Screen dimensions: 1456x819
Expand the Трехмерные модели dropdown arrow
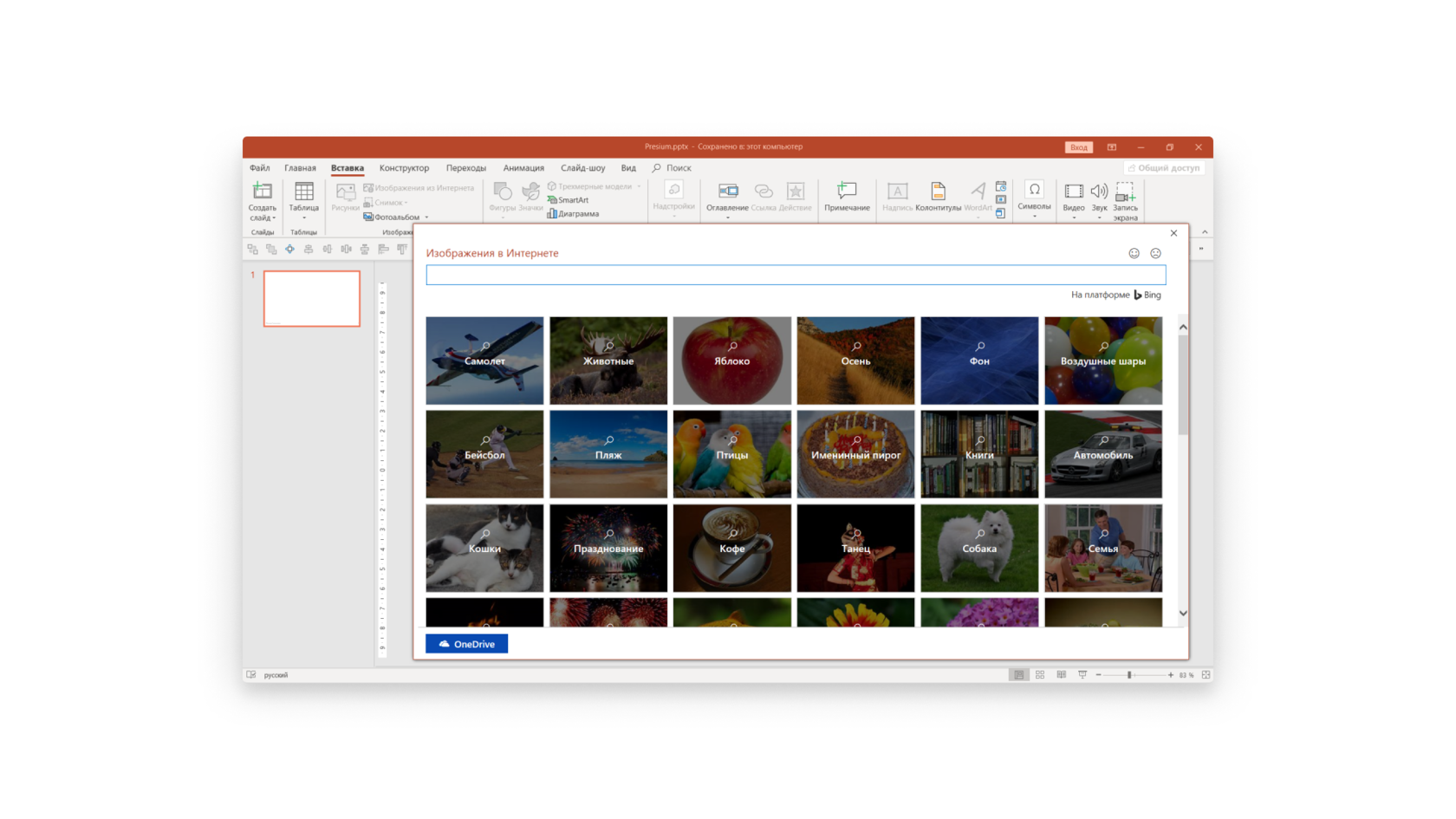(x=639, y=186)
